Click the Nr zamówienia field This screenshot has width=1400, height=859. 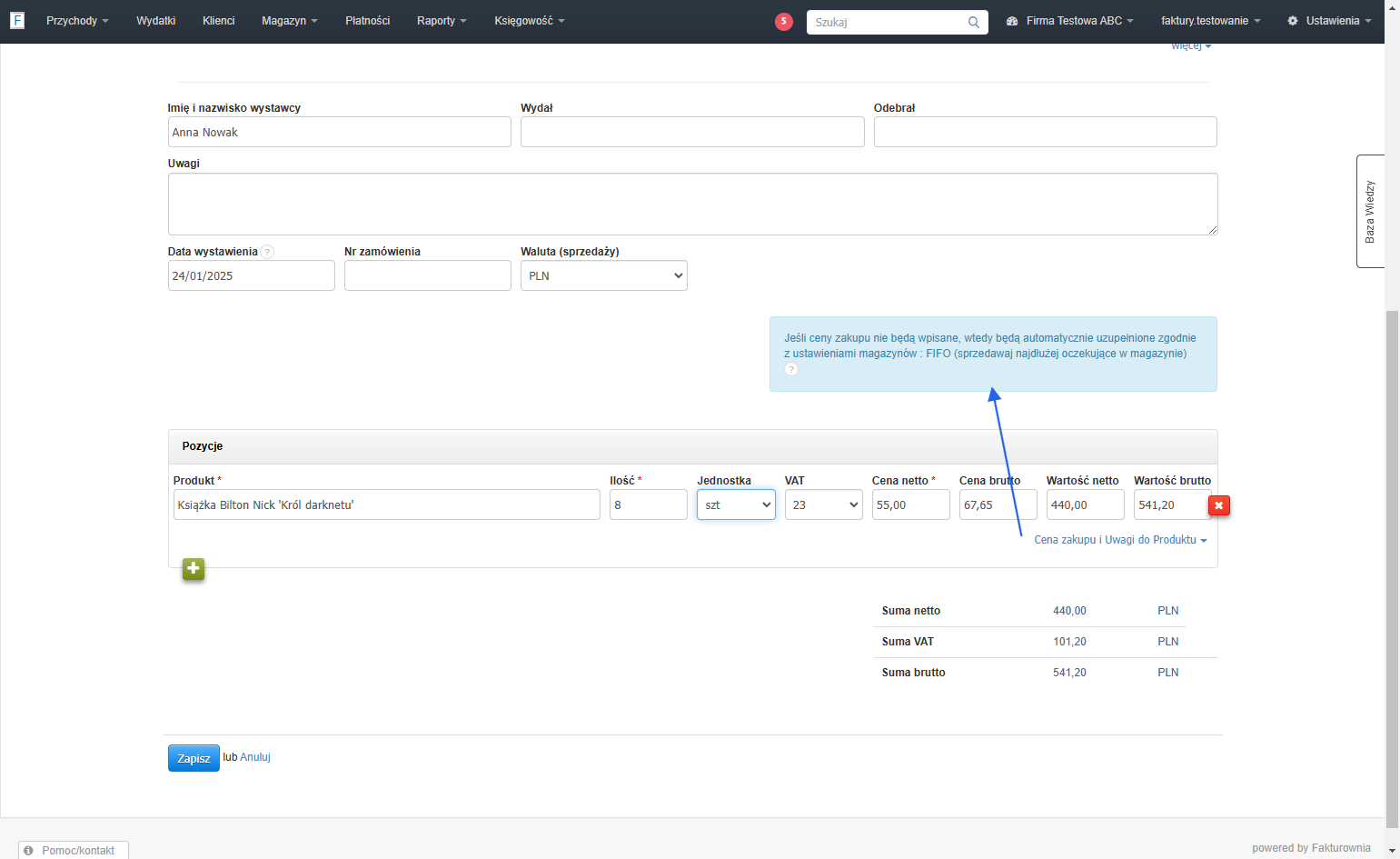428,275
